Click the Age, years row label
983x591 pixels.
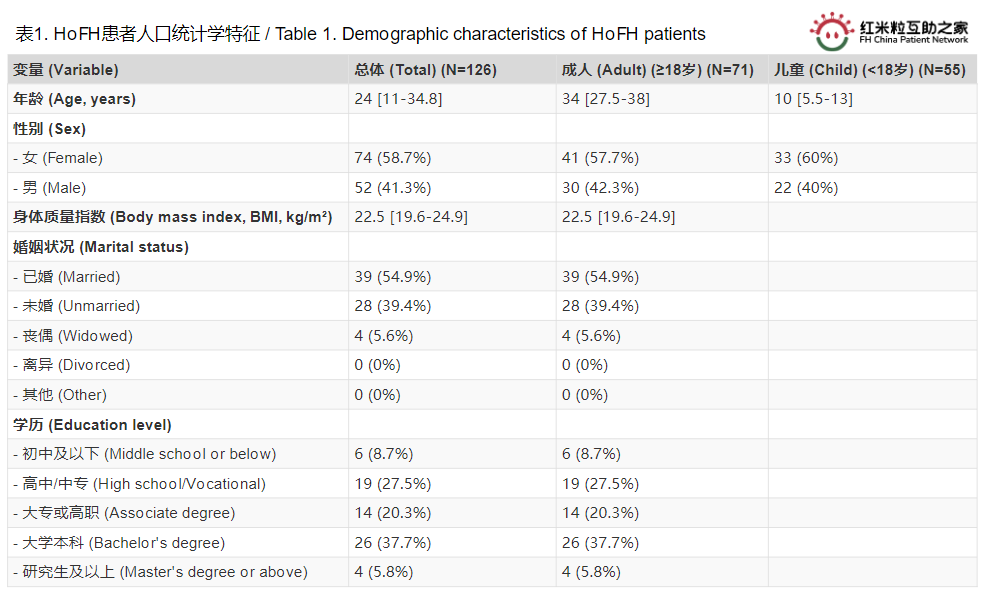pyautogui.click(x=75, y=99)
